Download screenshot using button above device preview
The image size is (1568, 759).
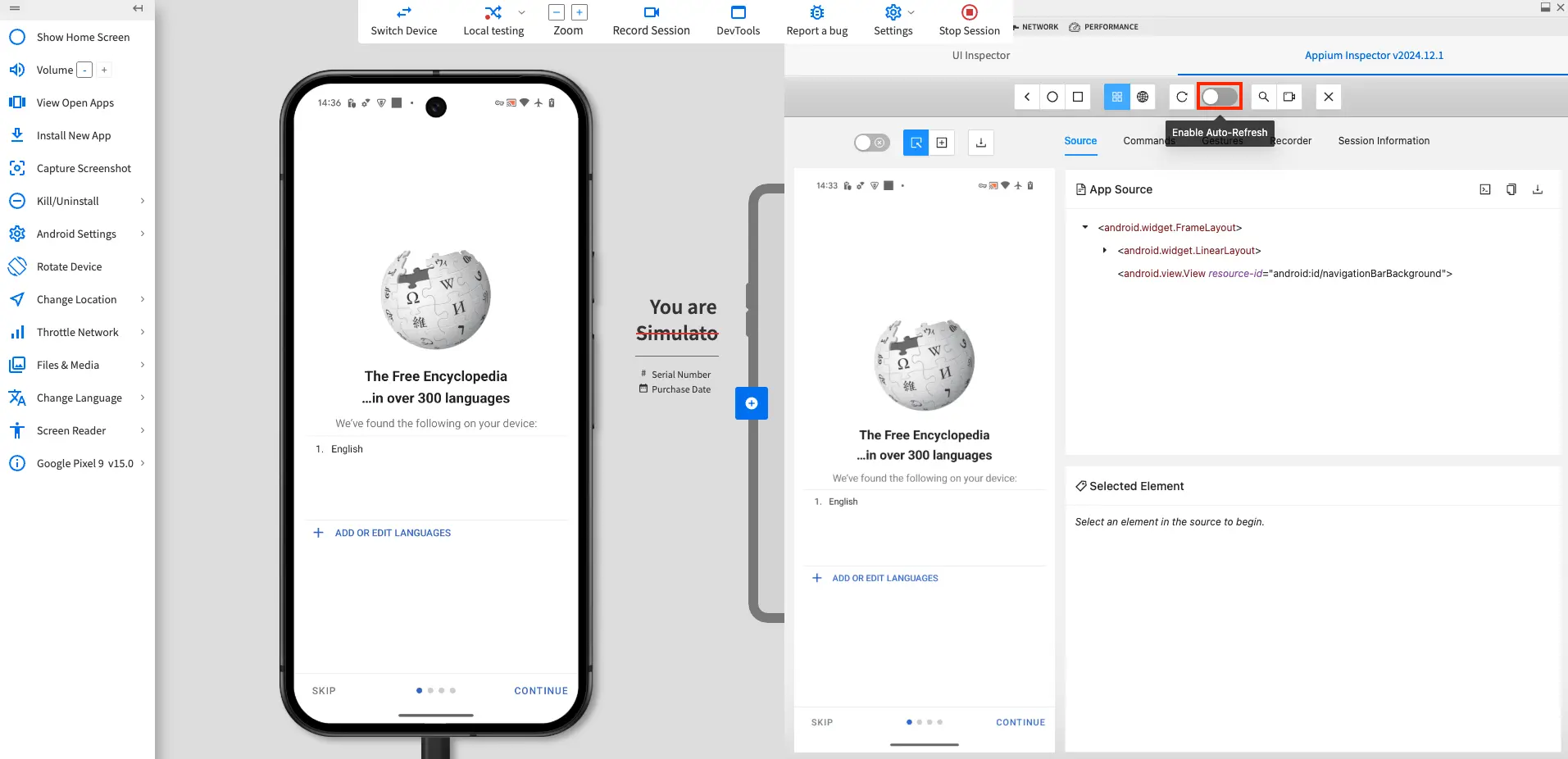pos(981,143)
